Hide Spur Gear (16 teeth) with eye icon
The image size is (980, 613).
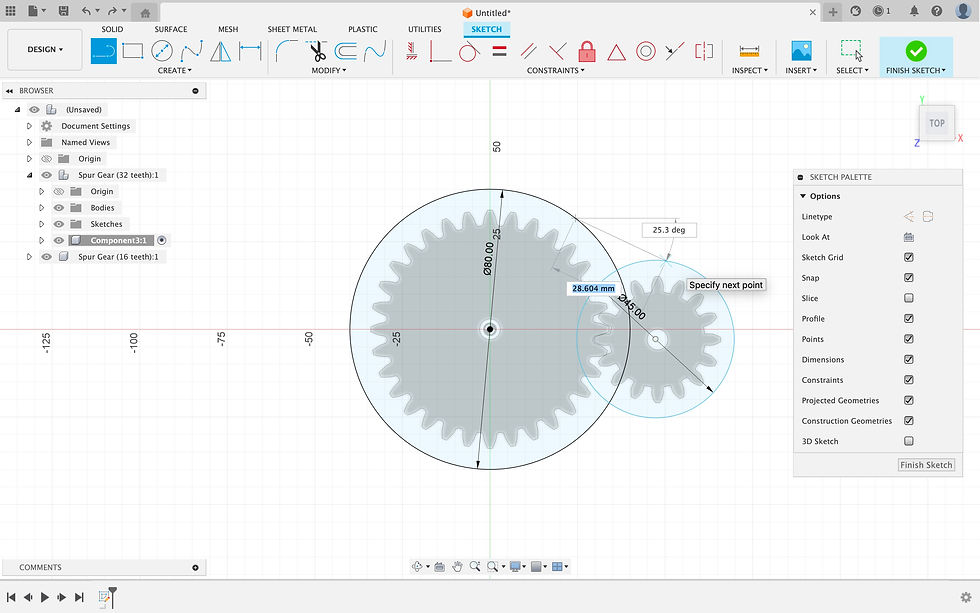[46, 257]
